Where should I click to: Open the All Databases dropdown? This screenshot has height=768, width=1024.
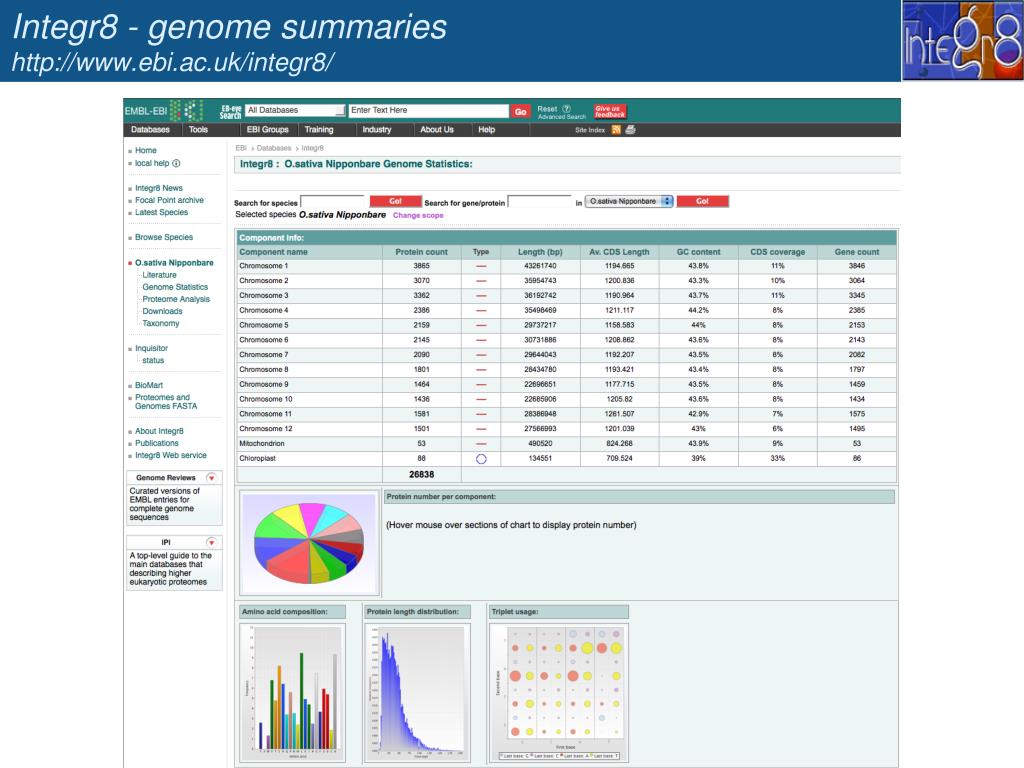[x=295, y=110]
